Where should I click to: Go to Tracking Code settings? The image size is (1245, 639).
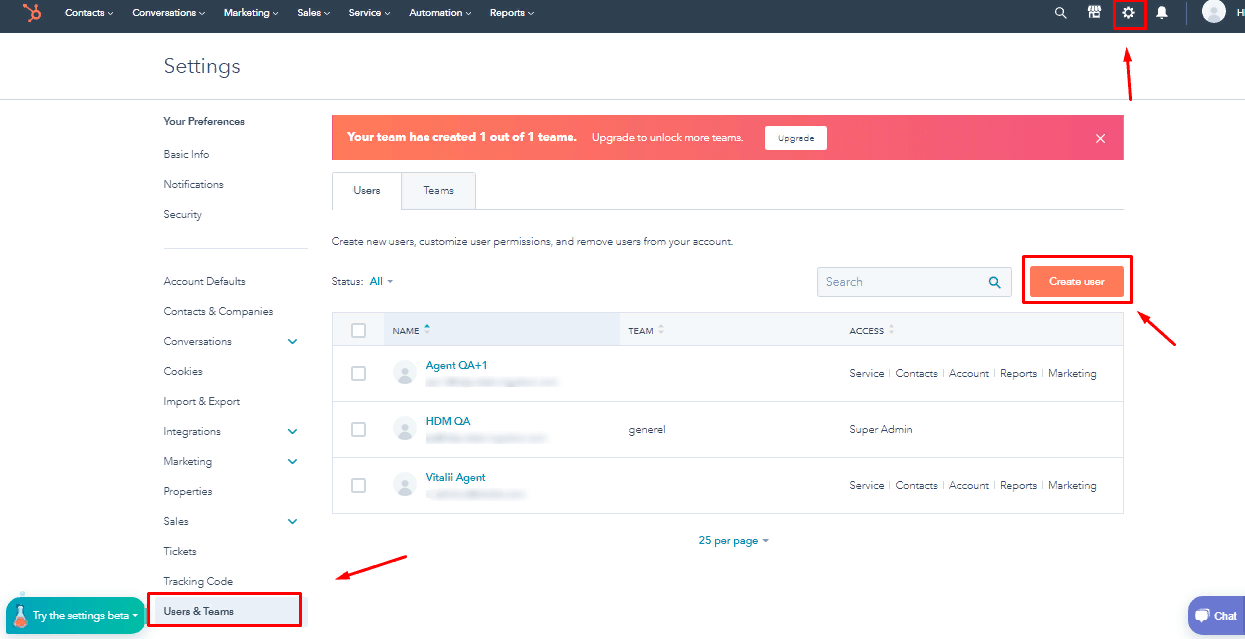198,582
